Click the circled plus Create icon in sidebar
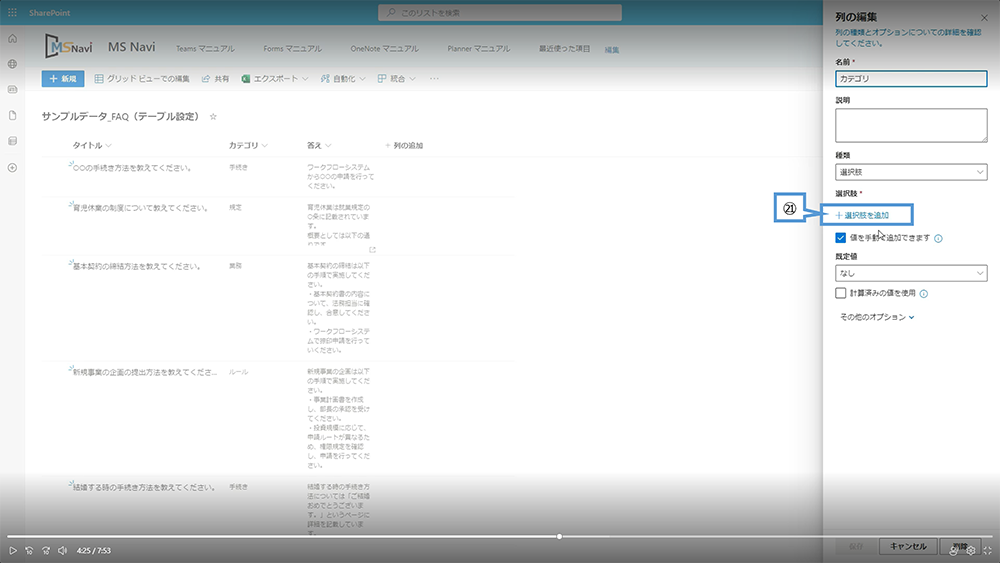 click(x=12, y=167)
